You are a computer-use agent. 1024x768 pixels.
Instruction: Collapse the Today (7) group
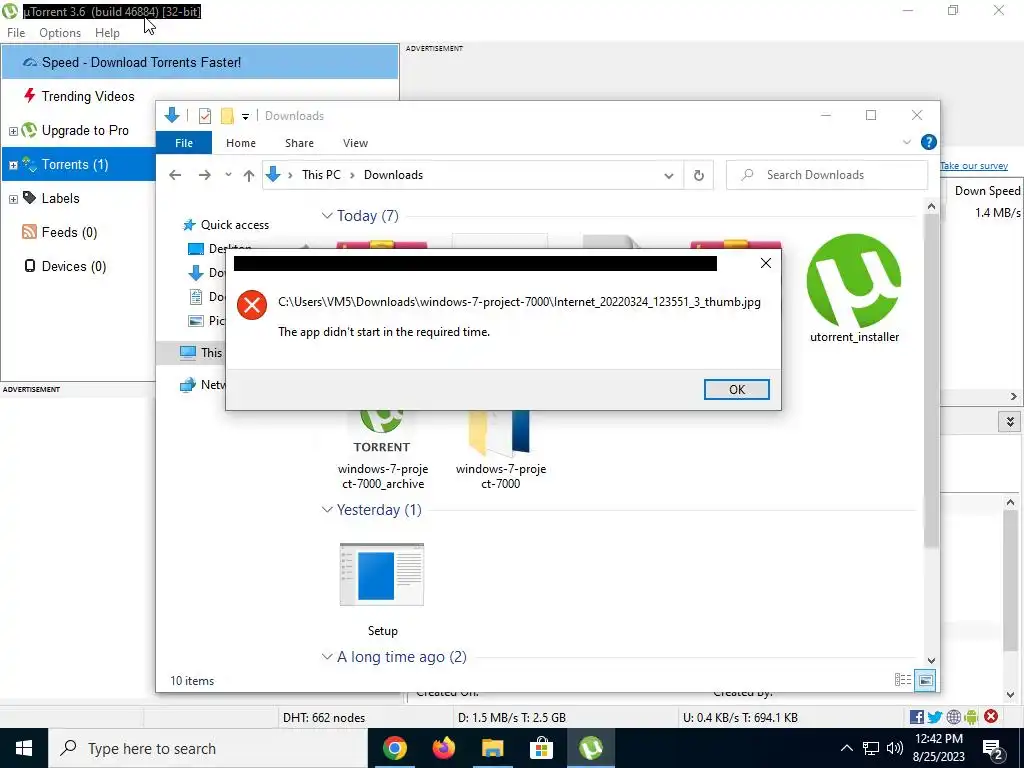327,216
